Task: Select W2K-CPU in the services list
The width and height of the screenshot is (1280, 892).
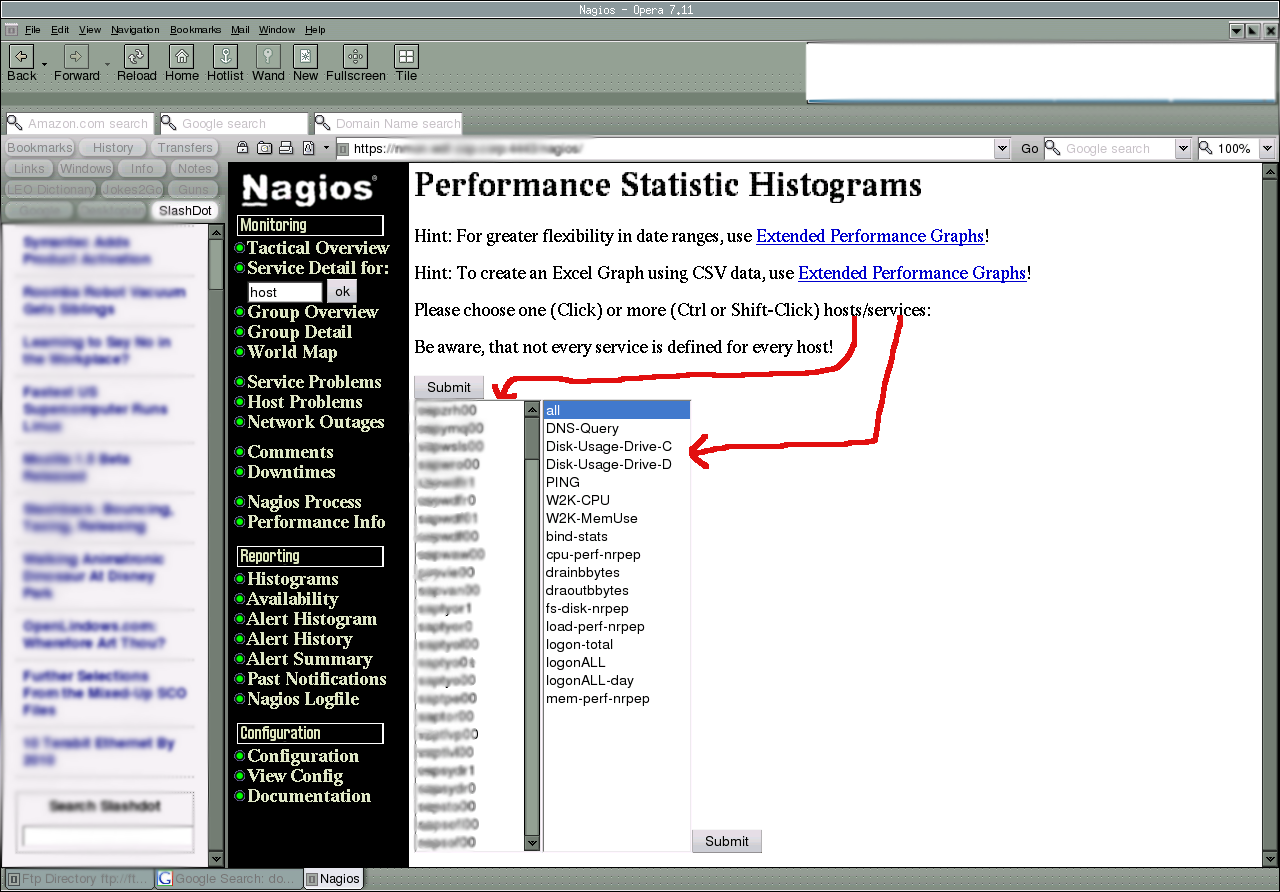Action: coord(616,500)
